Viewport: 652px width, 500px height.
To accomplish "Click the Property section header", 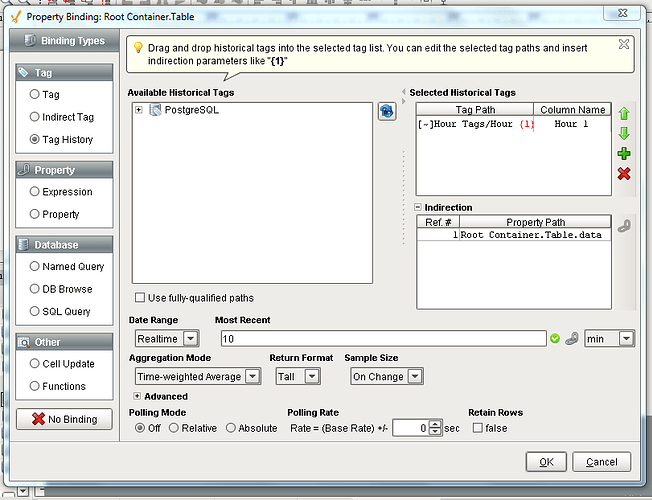I will click(64, 170).
